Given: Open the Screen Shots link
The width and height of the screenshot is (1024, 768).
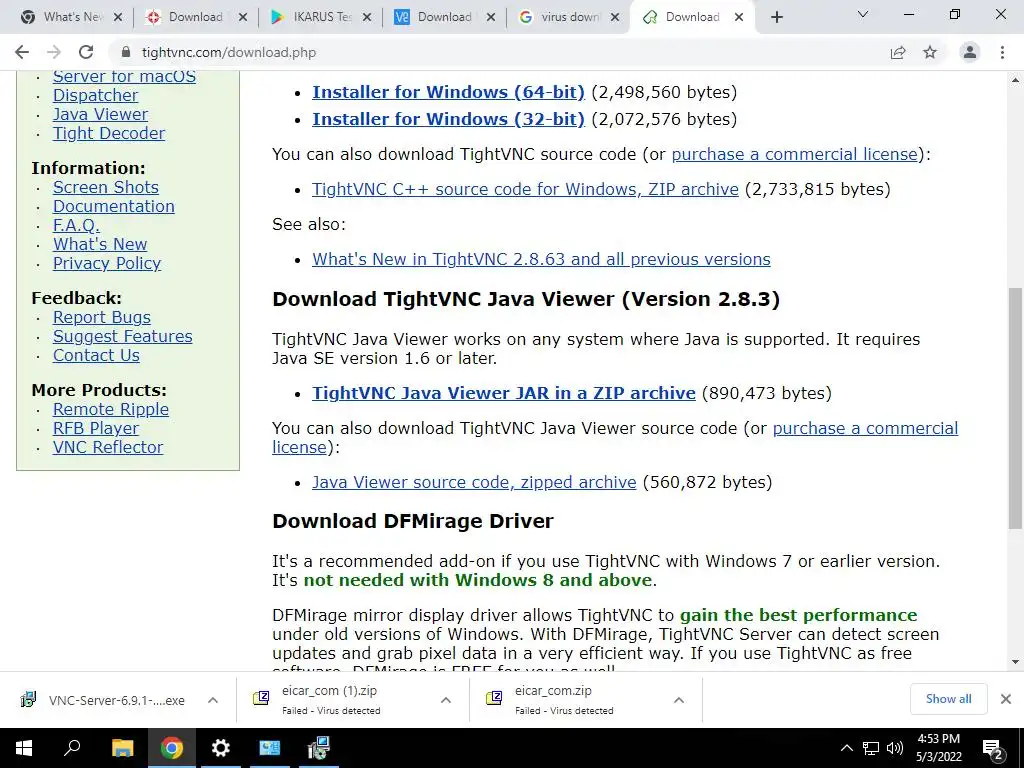Looking at the screenshot, I should [106, 187].
